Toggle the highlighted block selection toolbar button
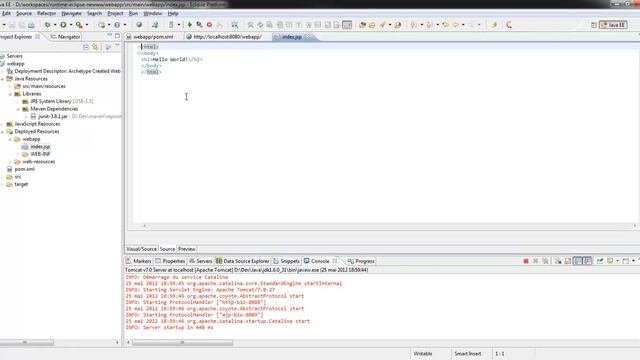 point(347,25)
